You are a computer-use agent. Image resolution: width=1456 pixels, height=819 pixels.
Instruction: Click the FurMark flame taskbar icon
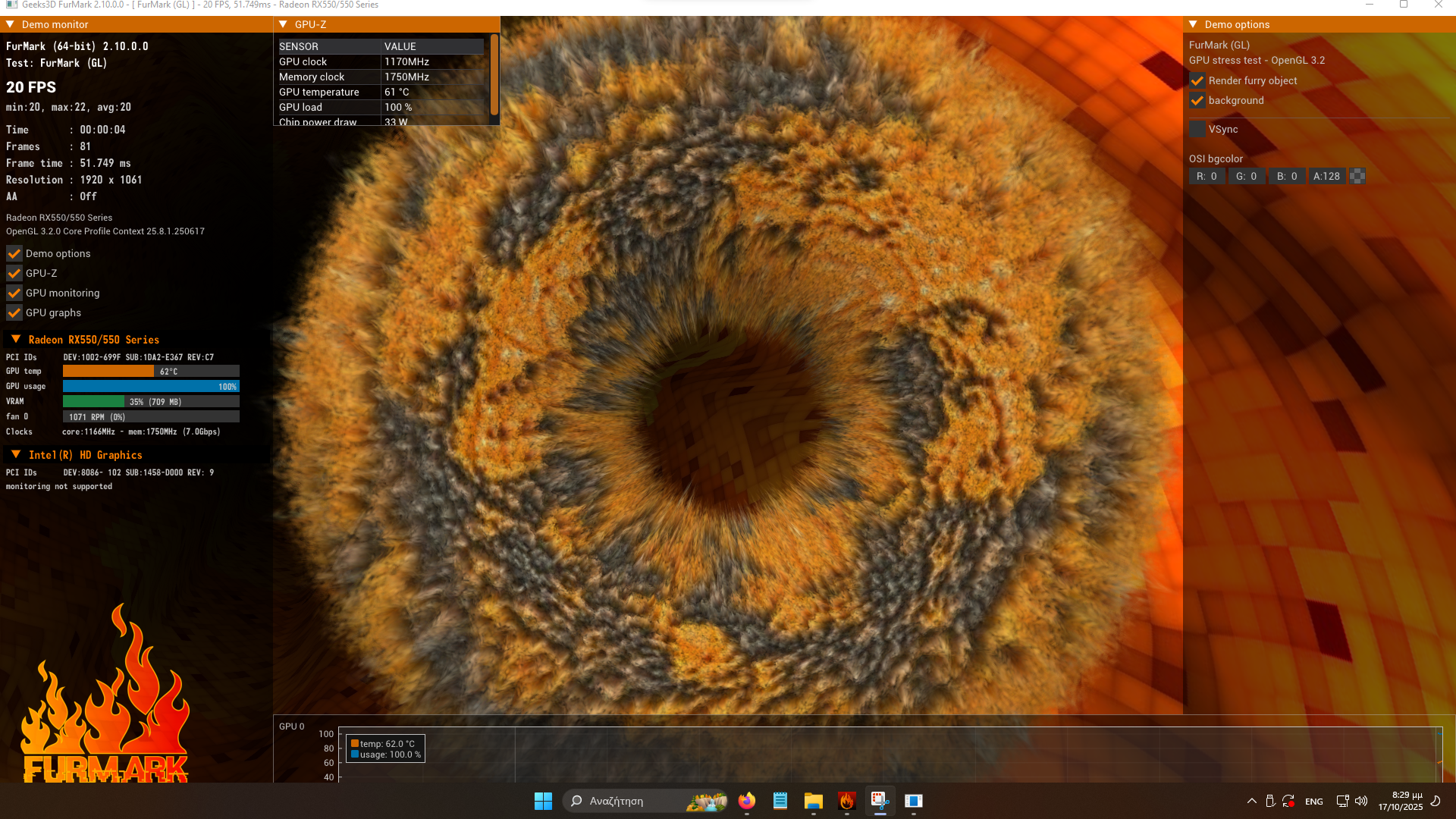pyautogui.click(x=847, y=801)
